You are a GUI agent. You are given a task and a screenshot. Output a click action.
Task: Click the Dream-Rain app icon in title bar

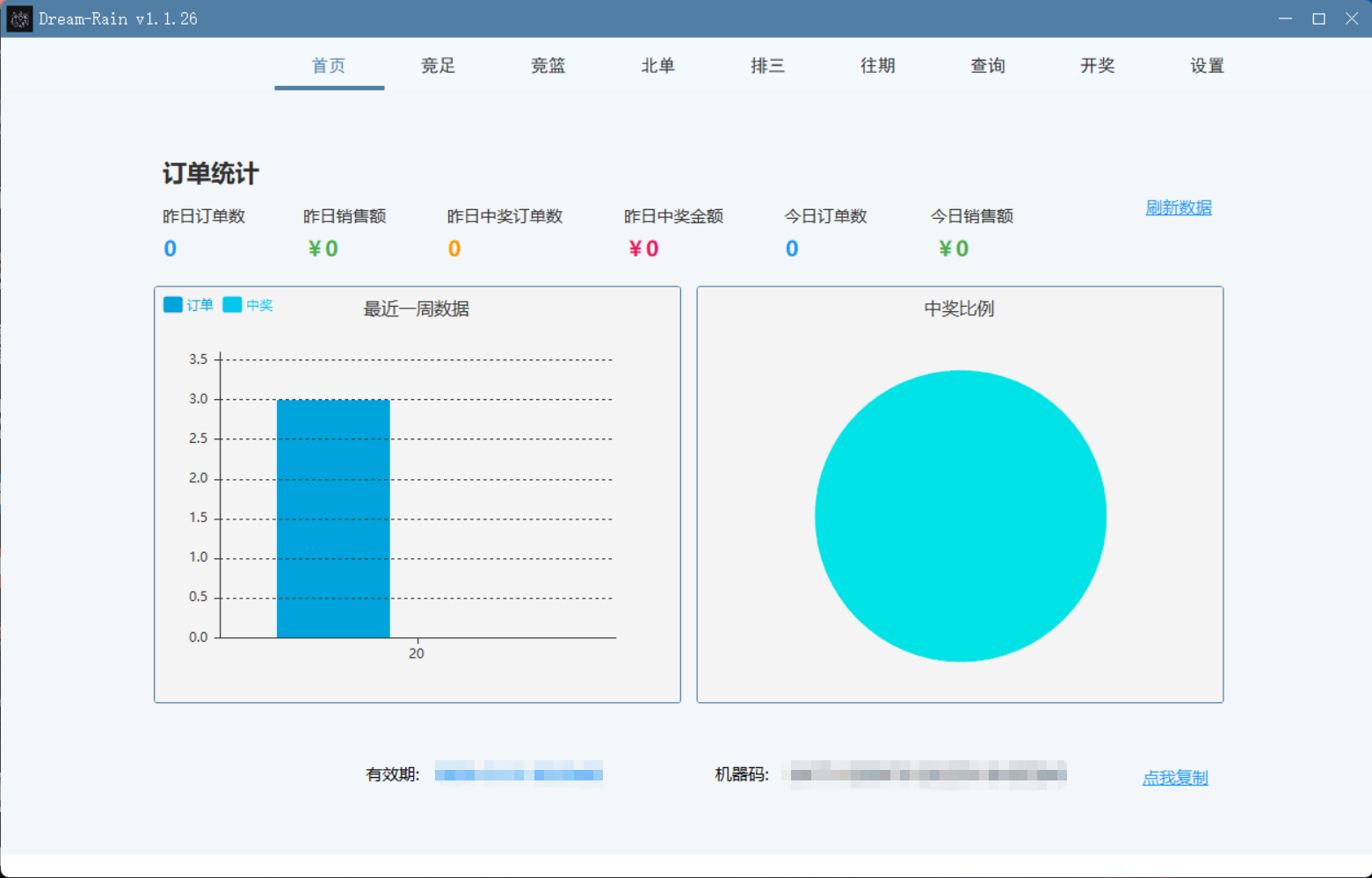(18, 18)
